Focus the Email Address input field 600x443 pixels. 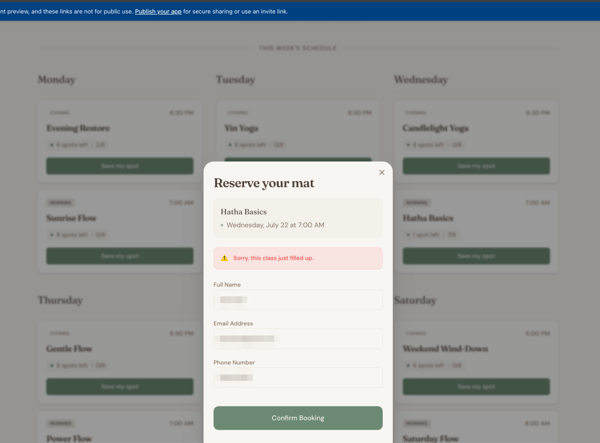[298, 339]
